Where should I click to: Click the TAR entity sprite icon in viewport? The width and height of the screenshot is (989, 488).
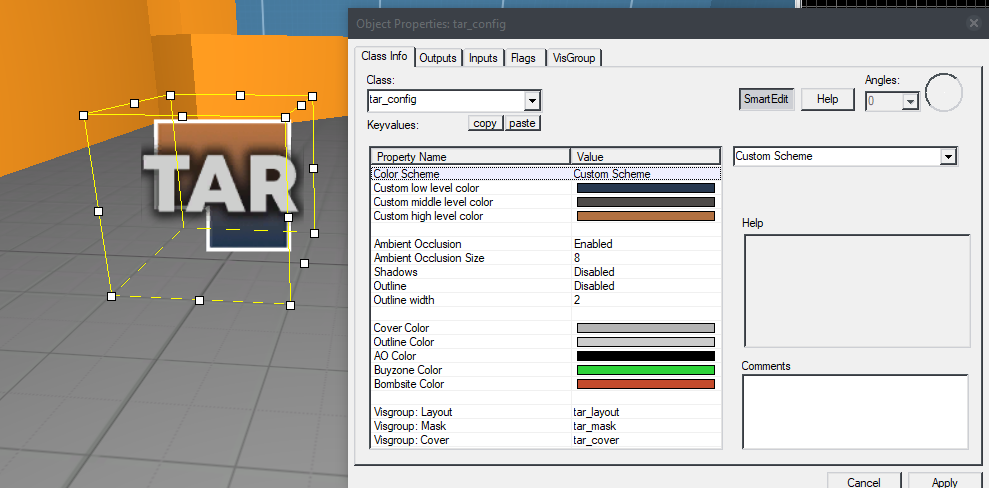(223, 183)
